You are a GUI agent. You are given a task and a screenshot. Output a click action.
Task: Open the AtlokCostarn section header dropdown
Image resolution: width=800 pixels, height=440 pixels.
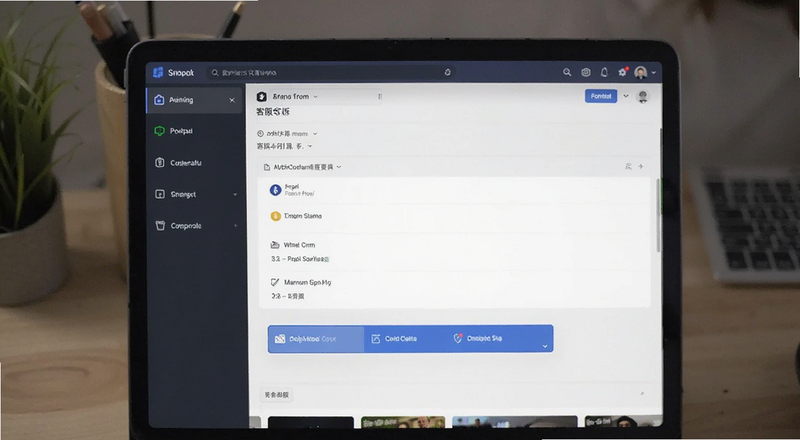click(303, 167)
